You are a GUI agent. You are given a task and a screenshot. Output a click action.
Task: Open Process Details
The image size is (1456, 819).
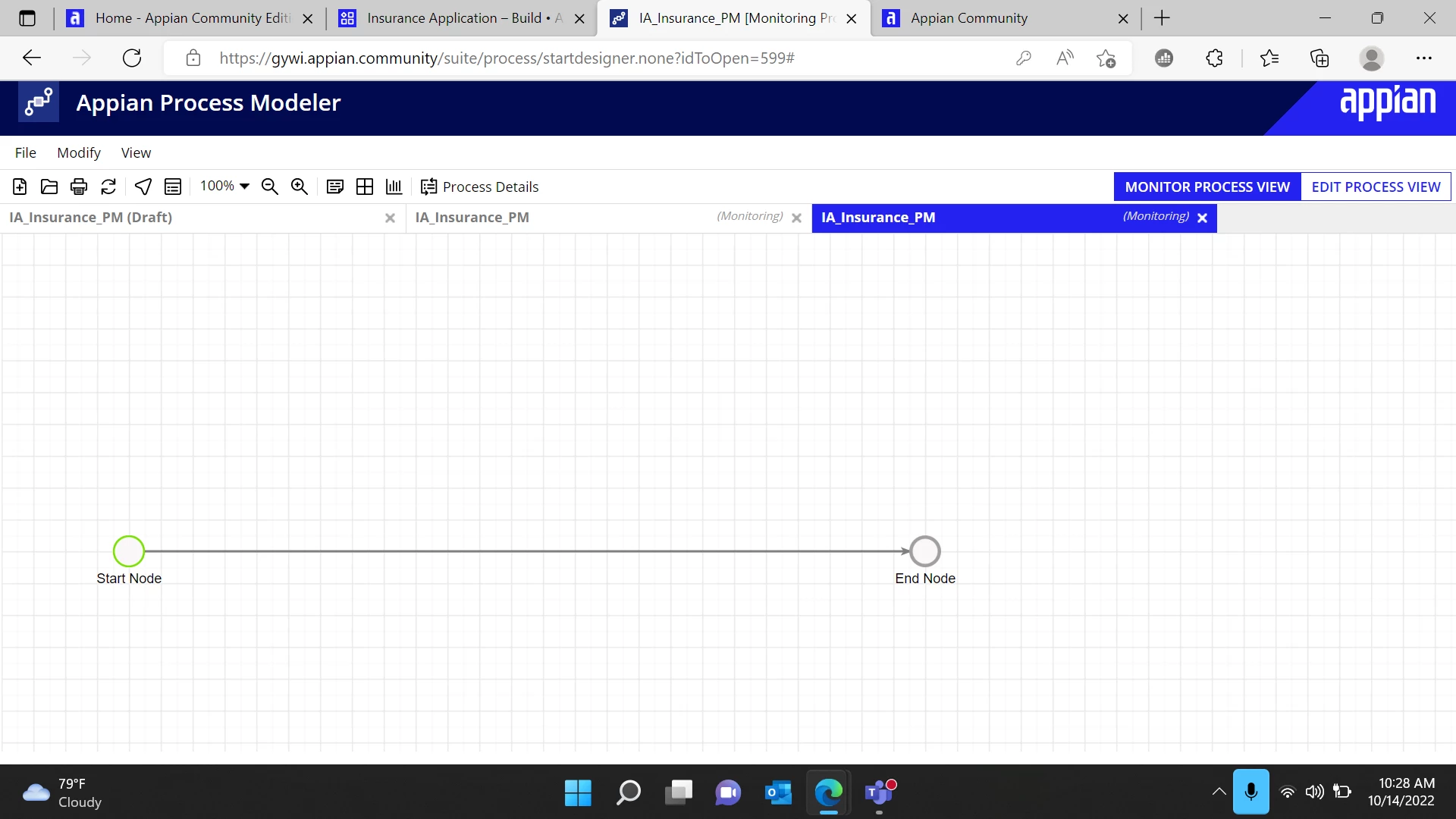pyautogui.click(x=479, y=187)
